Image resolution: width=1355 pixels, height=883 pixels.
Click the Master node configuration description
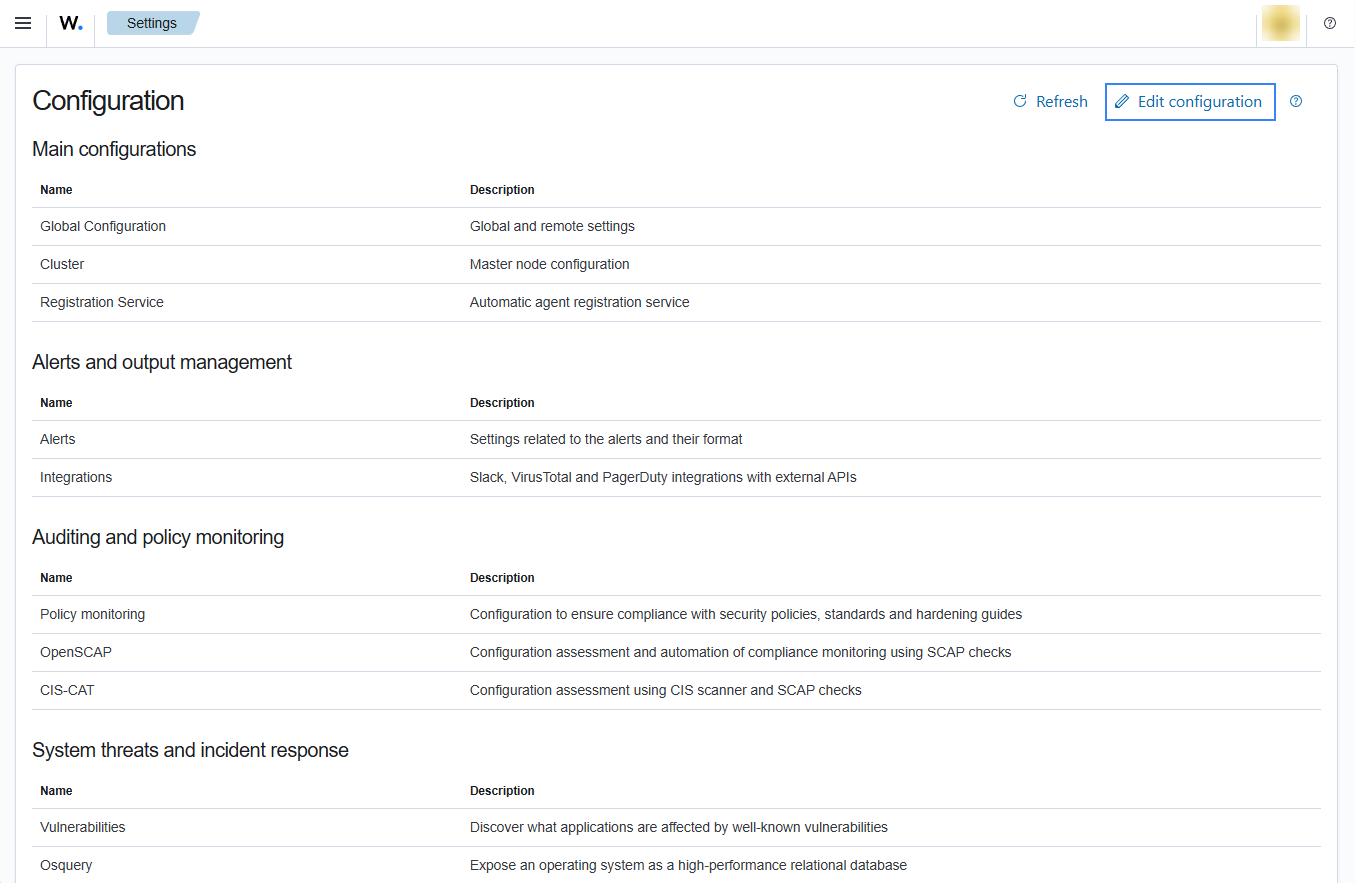click(549, 264)
